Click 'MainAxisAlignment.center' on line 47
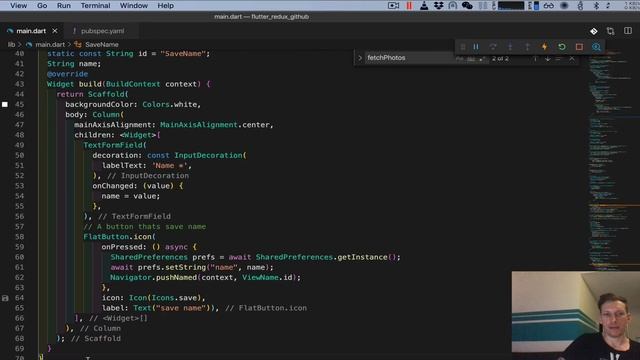Screen dimensions: 640x360 pos(215,125)
